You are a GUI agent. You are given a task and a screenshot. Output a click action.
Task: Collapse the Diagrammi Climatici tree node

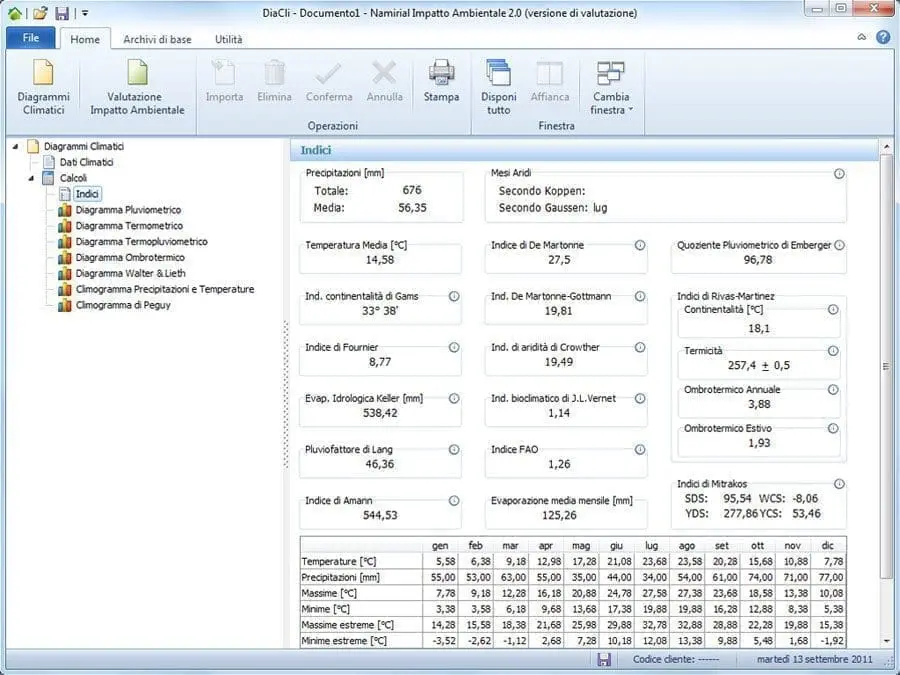(17, 147)
